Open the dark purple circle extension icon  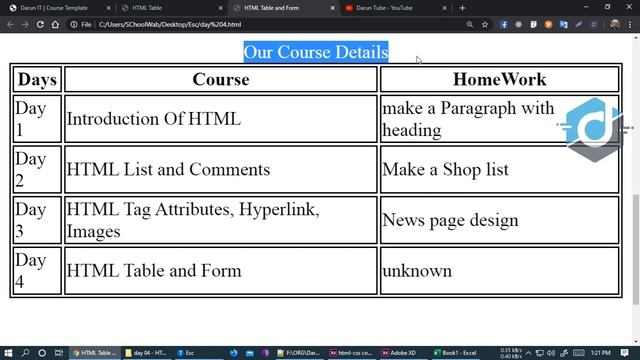594,24
